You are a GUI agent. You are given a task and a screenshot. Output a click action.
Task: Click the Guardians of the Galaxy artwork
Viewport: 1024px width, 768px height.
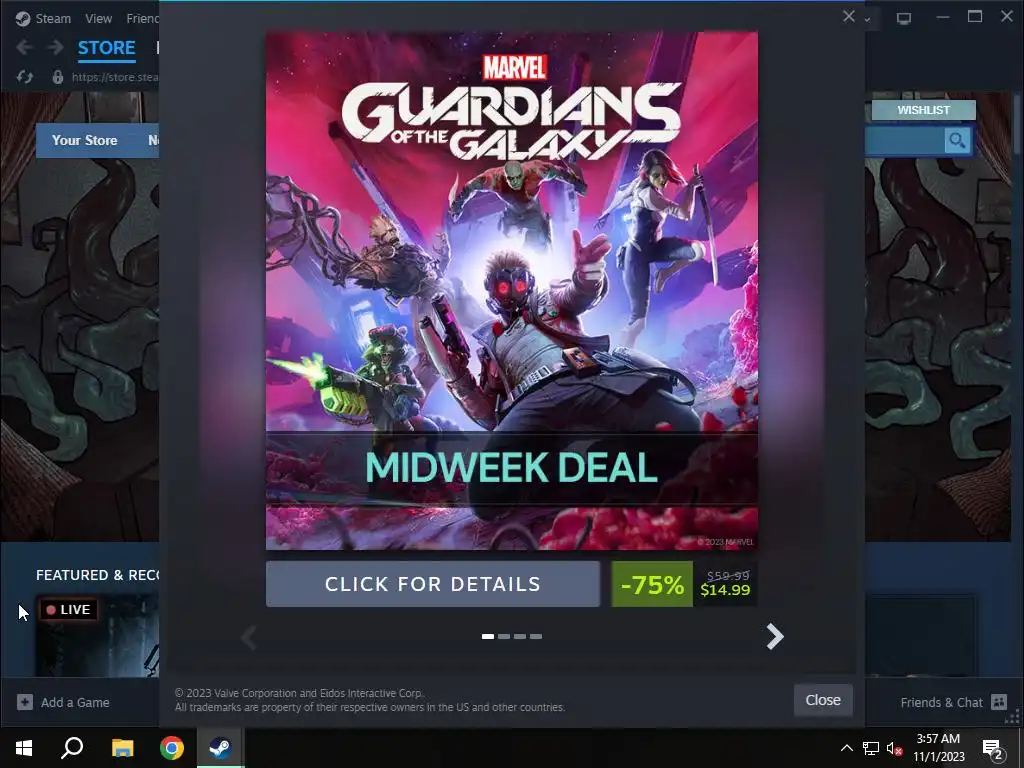(x=511, y=291)
